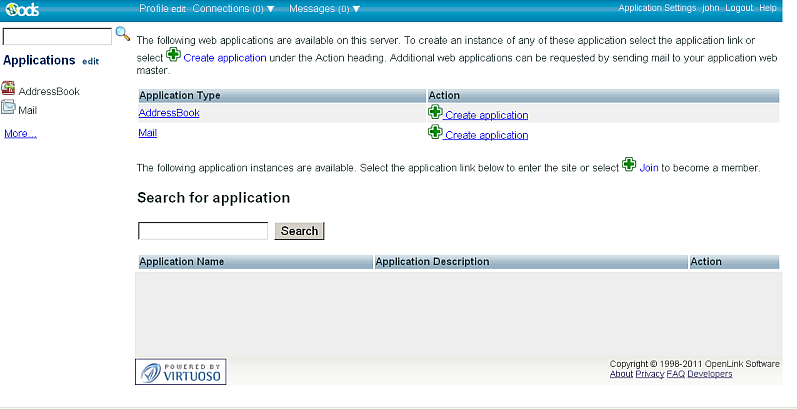Open the Privacy link in footer
This screenshot has height=410, width=797.
click(649, 374)
